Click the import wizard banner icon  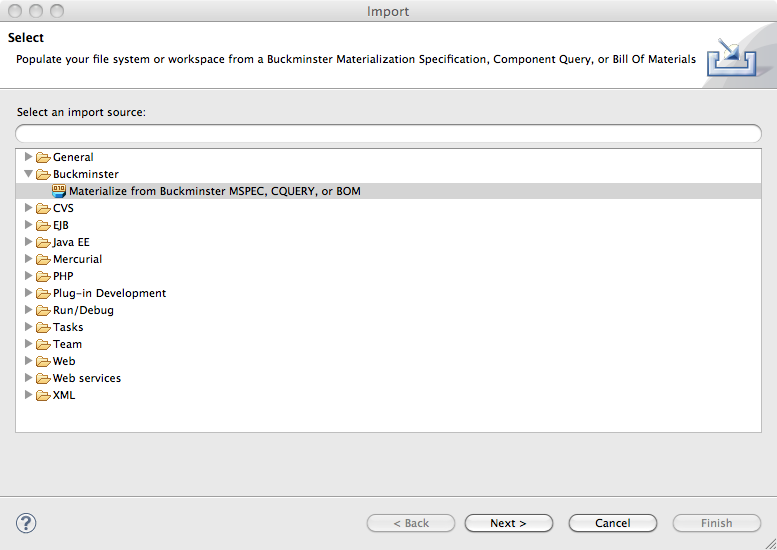731,57
